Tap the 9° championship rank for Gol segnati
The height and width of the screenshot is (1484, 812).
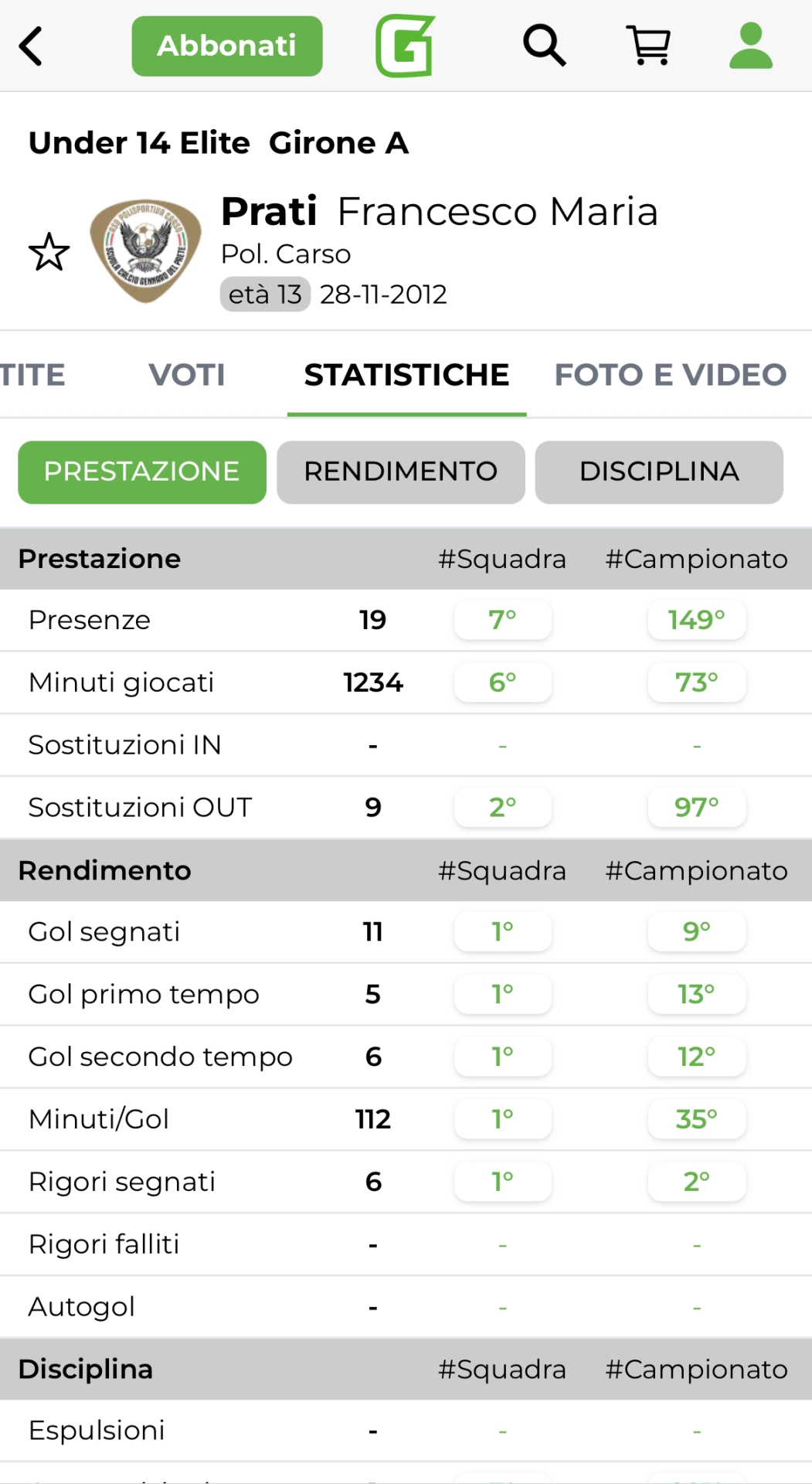point(697,932)
